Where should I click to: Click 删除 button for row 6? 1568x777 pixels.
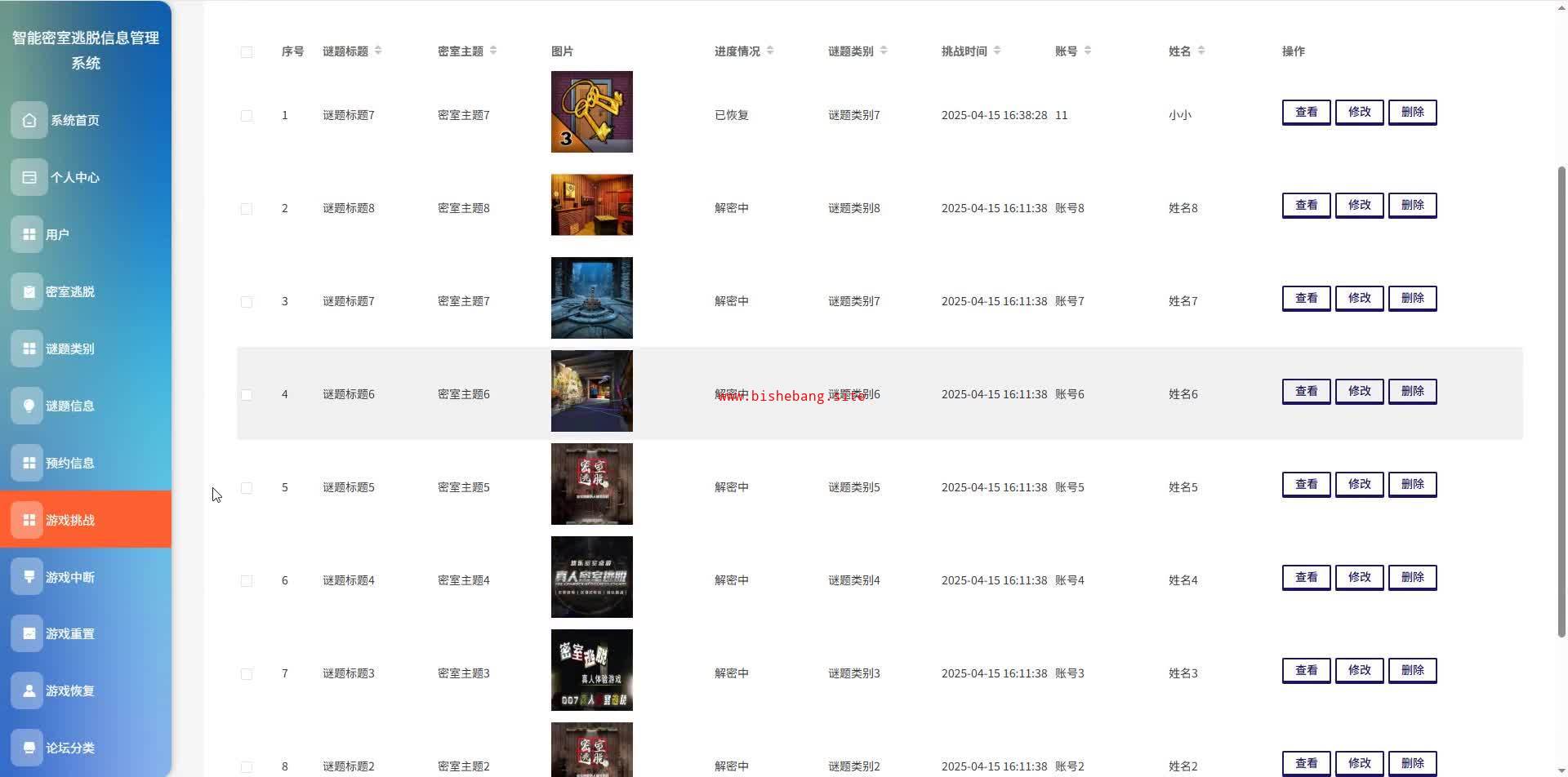1413,577
